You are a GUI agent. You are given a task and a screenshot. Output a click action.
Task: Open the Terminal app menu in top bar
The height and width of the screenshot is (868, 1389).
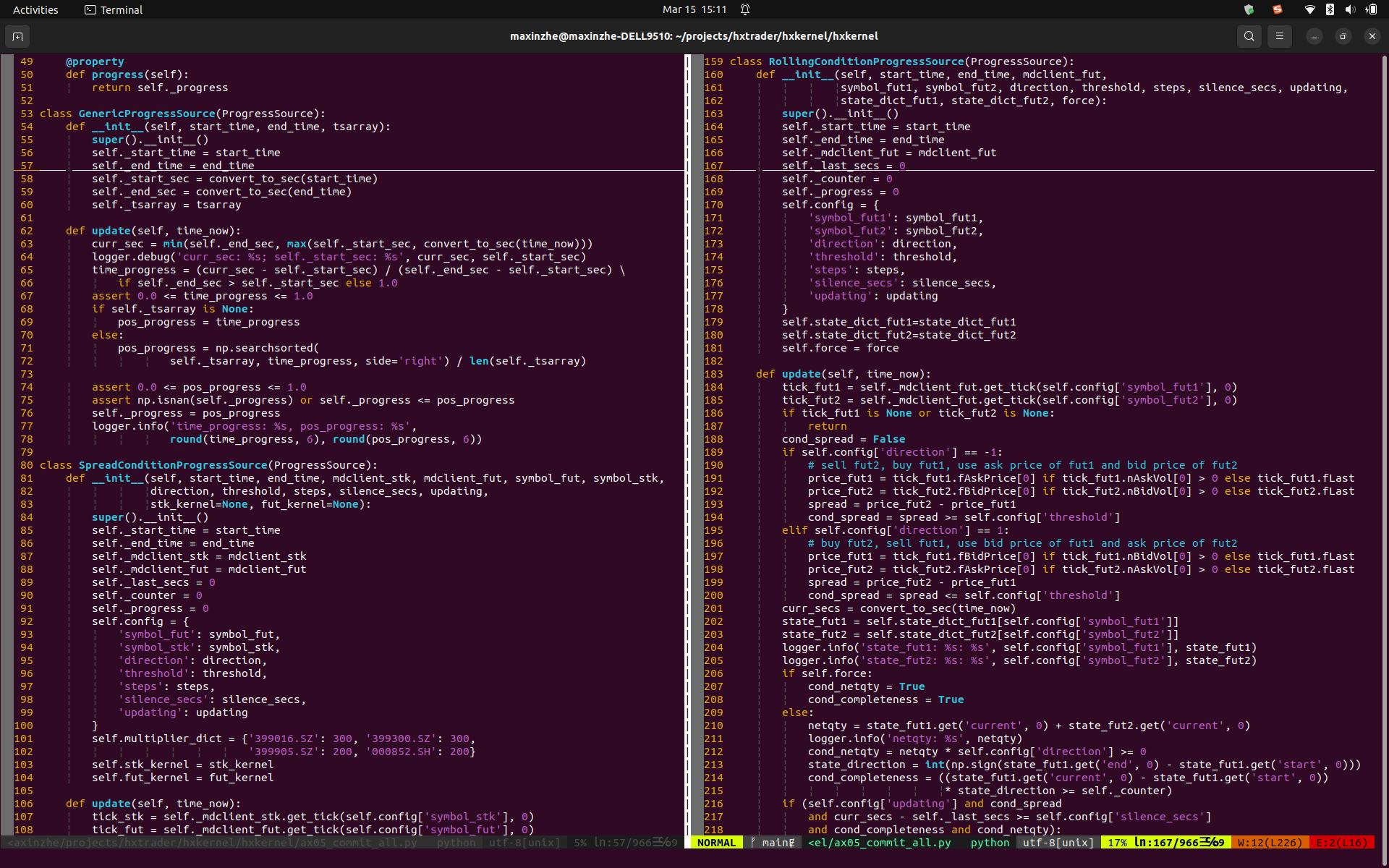coord(114,9)
